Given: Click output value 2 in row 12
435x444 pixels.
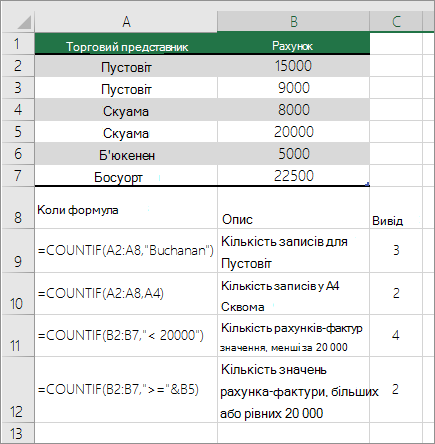Looking at the screenshot, I should (396, 390).
